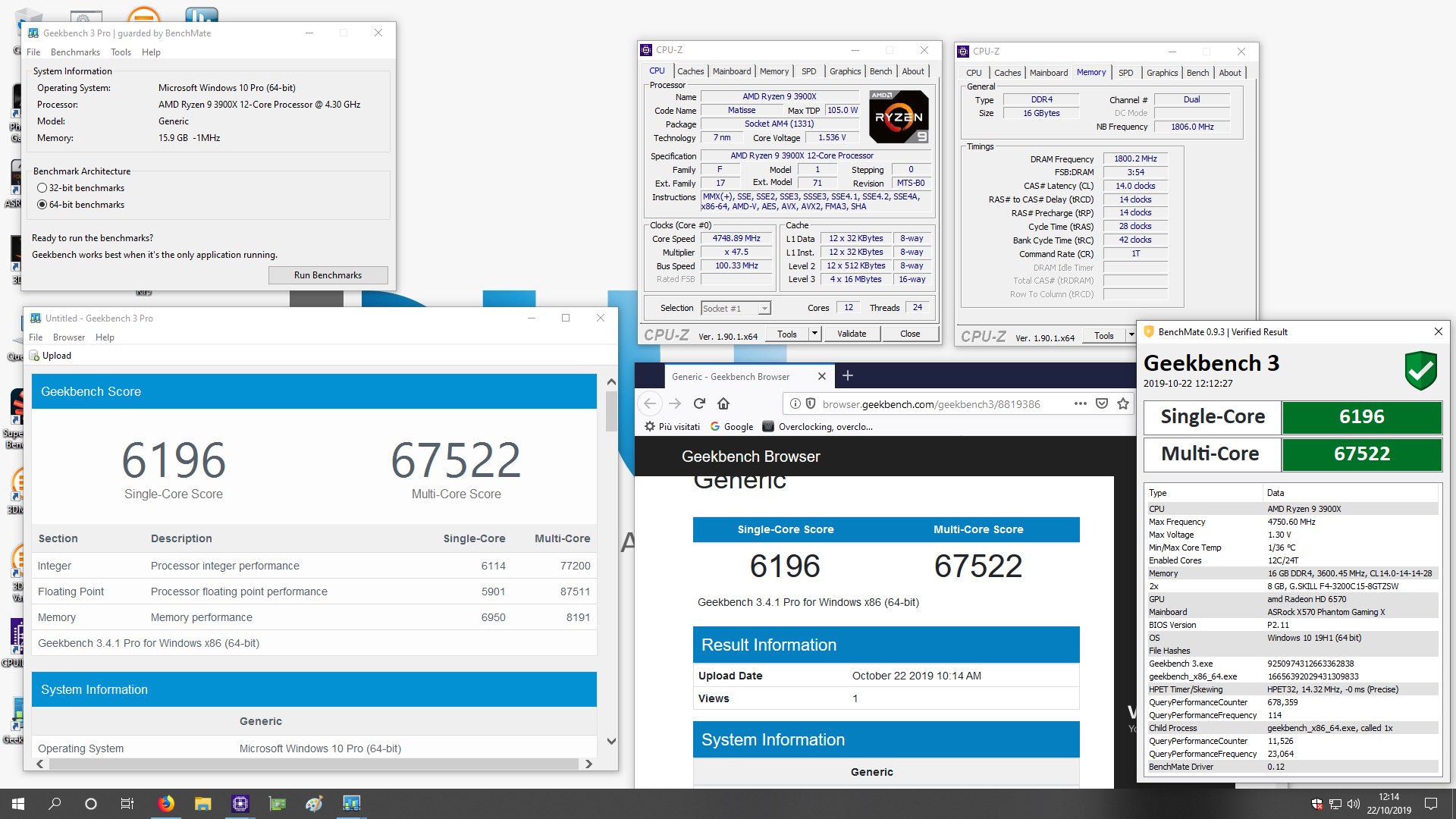This screenshot has width=1456, height=819.
Task: Click Upload icon in Geekbench results window
Action: (34, 356)
